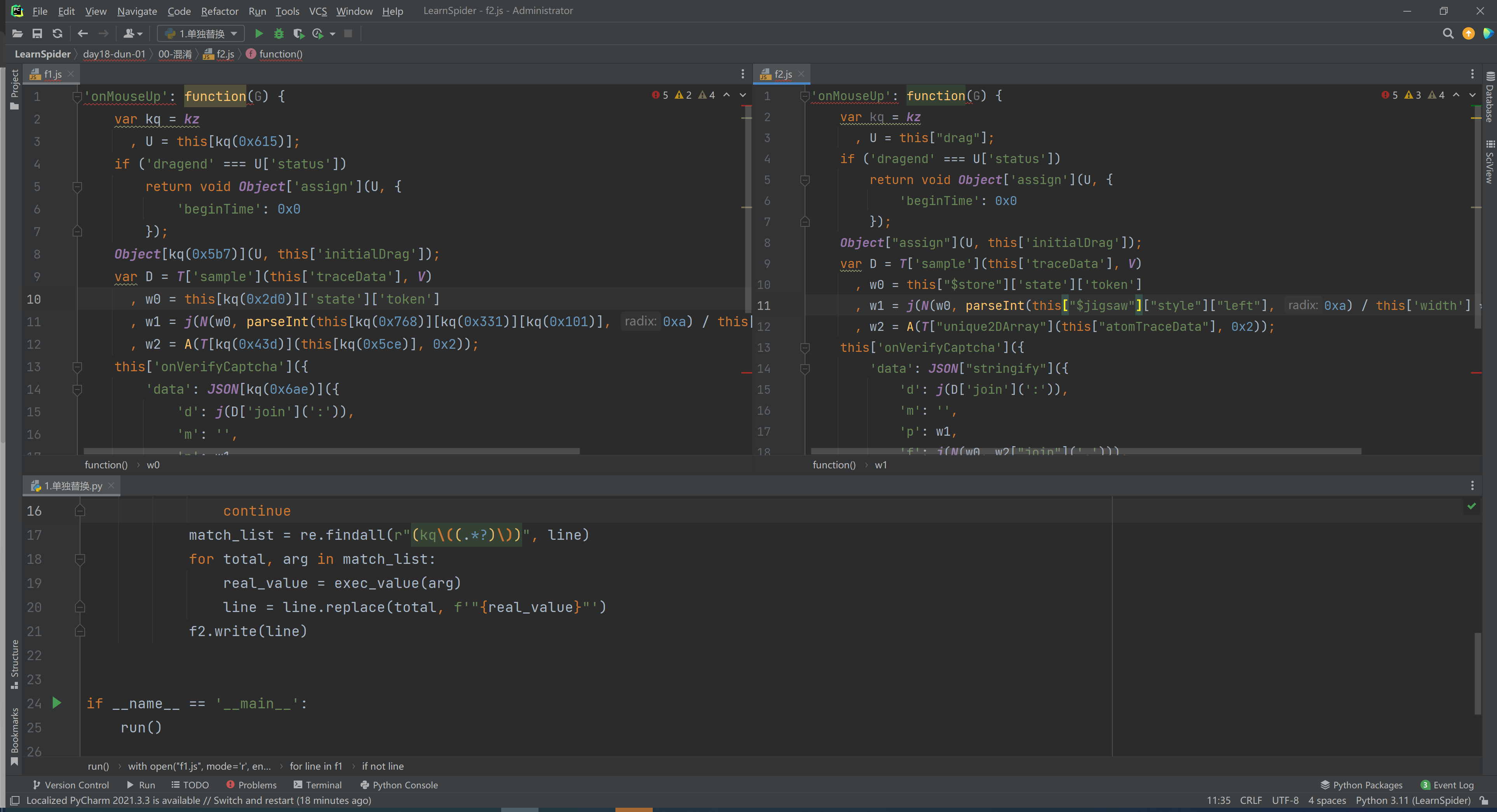Open the Event Log

pyautogui.click(x=1448, y=785)
